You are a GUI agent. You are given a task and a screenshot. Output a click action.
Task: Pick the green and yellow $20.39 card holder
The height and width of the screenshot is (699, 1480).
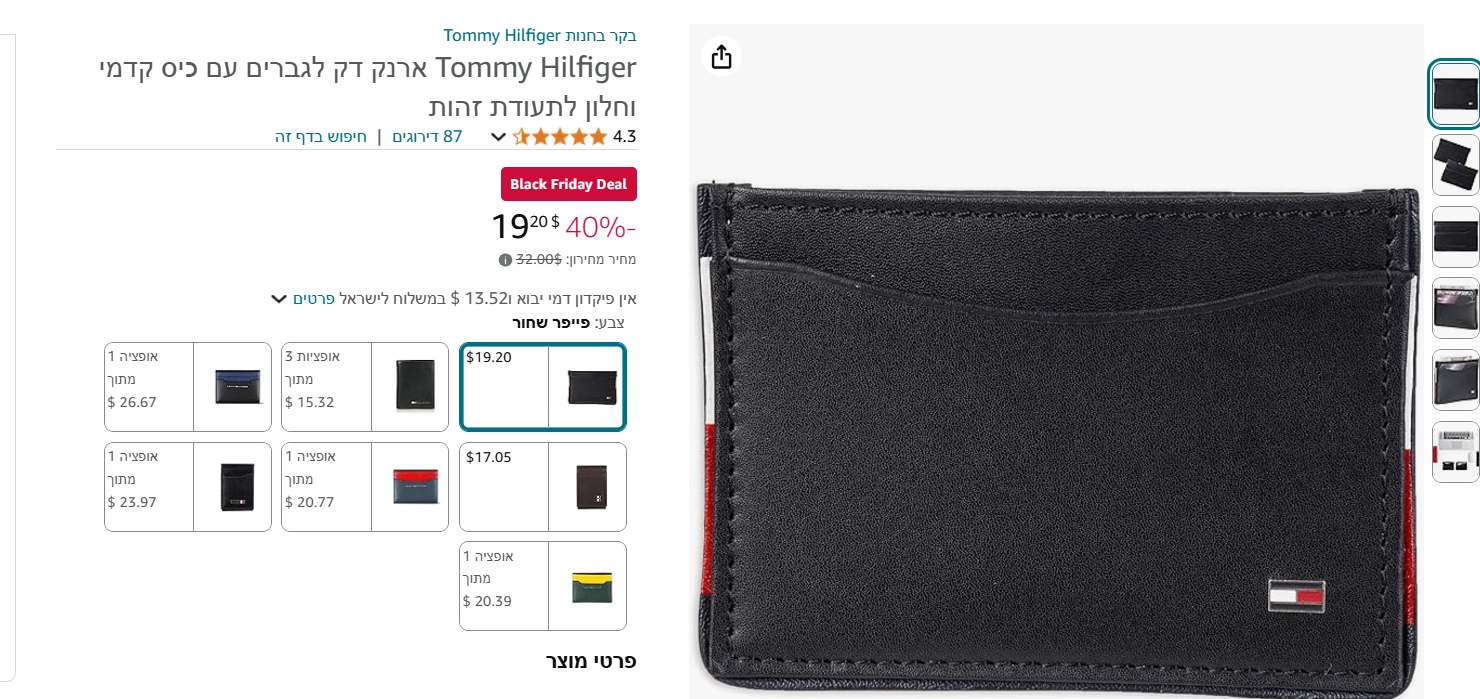[543, 586]
